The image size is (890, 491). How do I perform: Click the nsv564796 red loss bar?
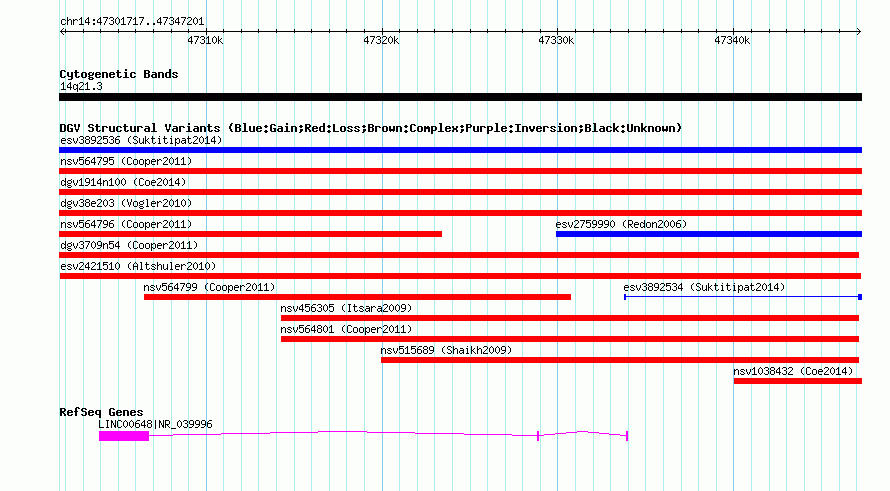[250, 234]
